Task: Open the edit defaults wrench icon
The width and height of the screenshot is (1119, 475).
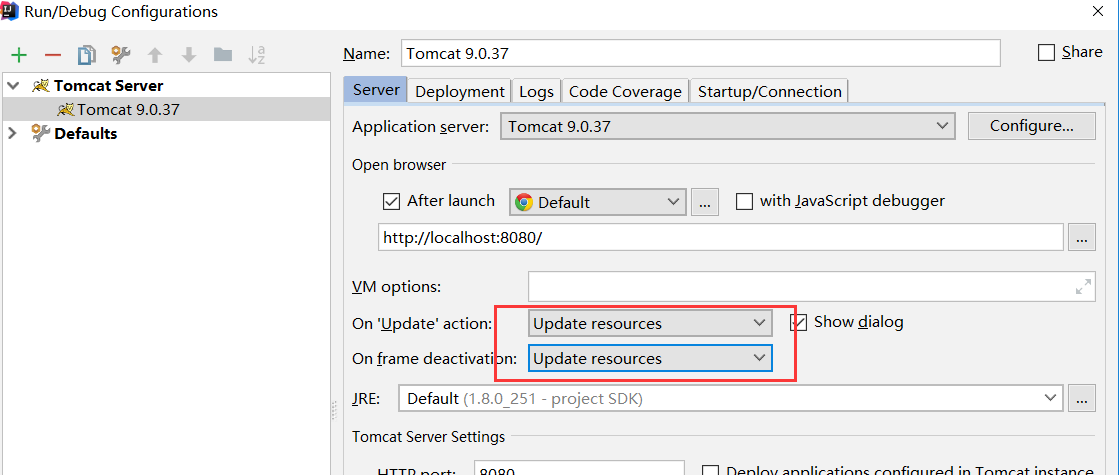Action: (121, 55)
